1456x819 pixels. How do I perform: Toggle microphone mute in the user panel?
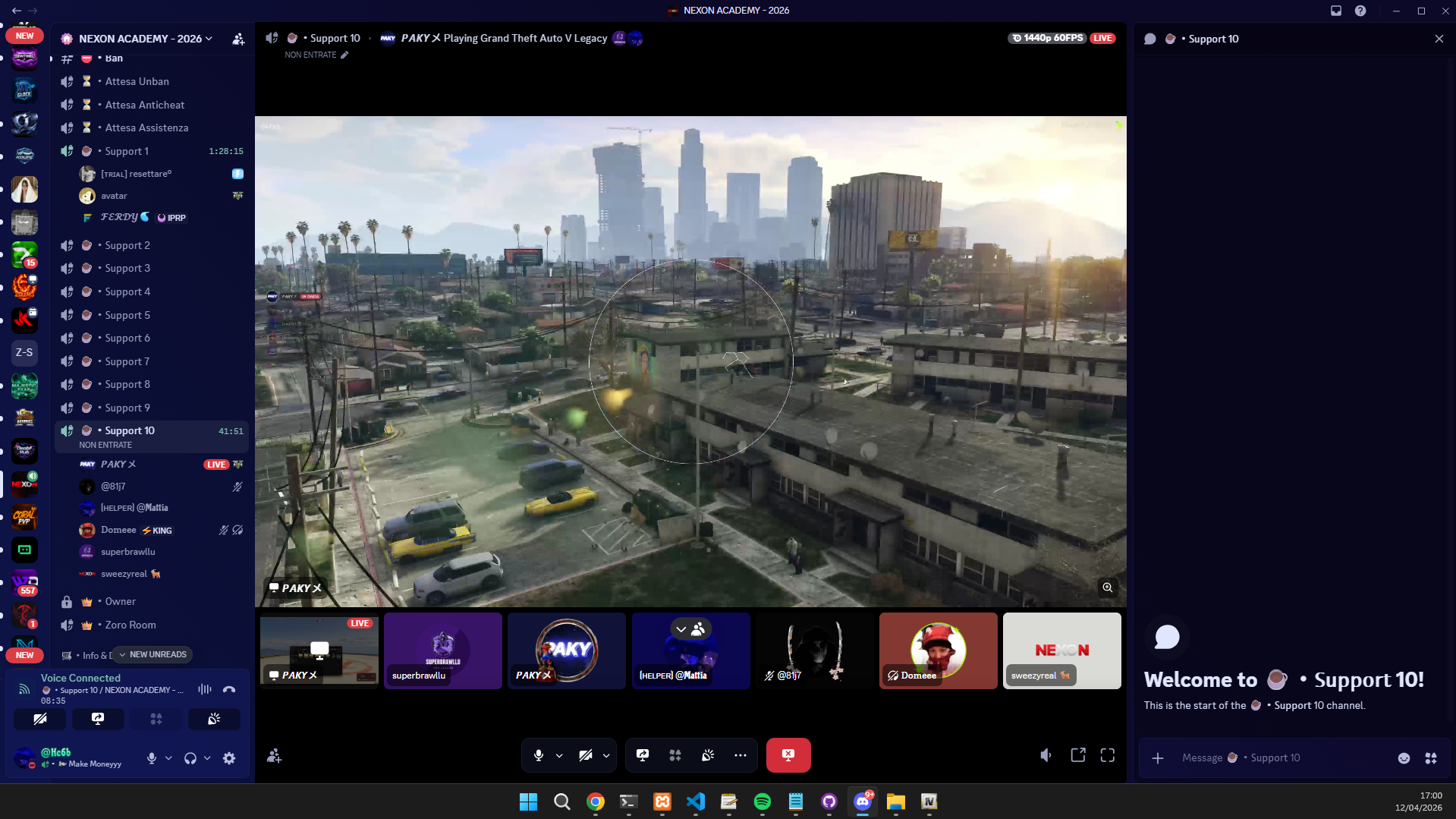(152, 758)
